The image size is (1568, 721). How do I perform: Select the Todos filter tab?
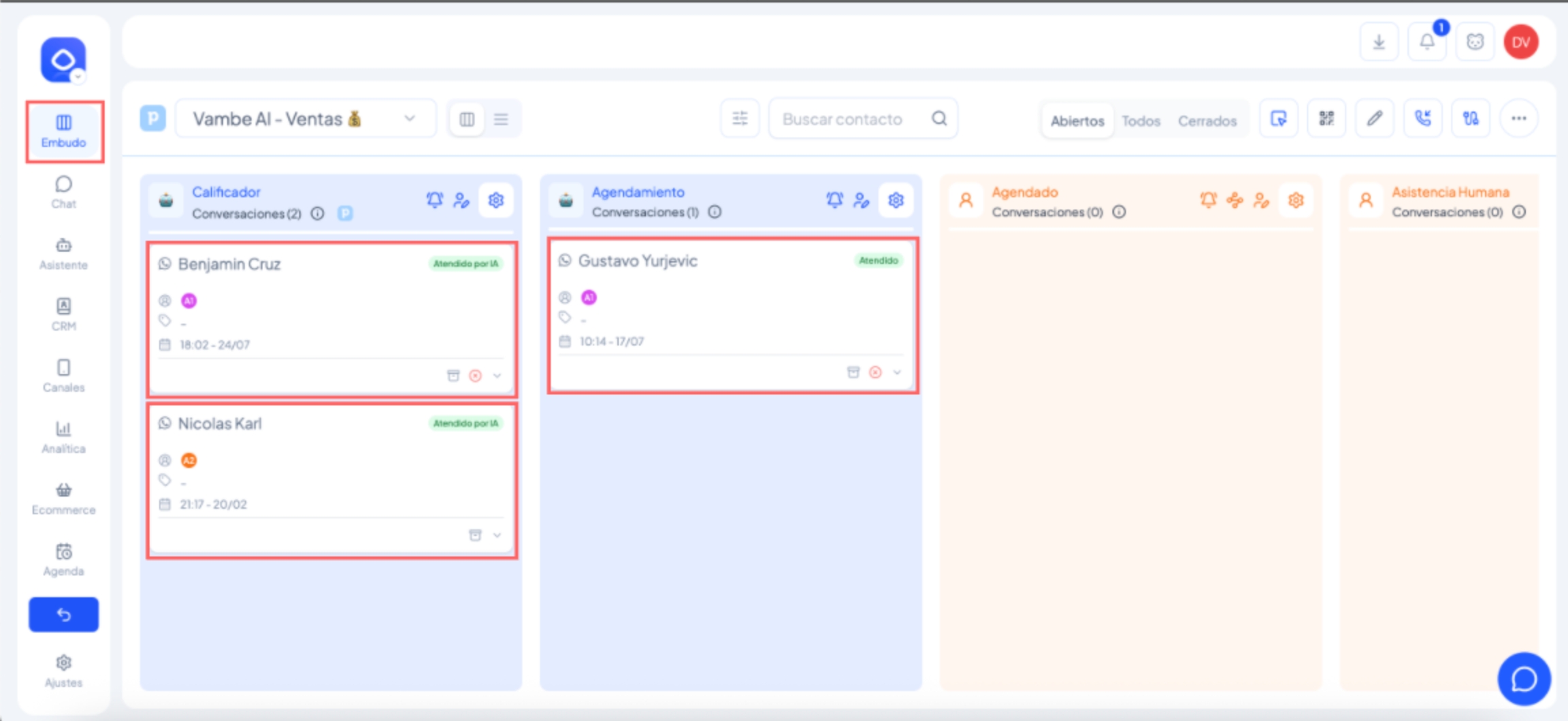(1141, 121)
